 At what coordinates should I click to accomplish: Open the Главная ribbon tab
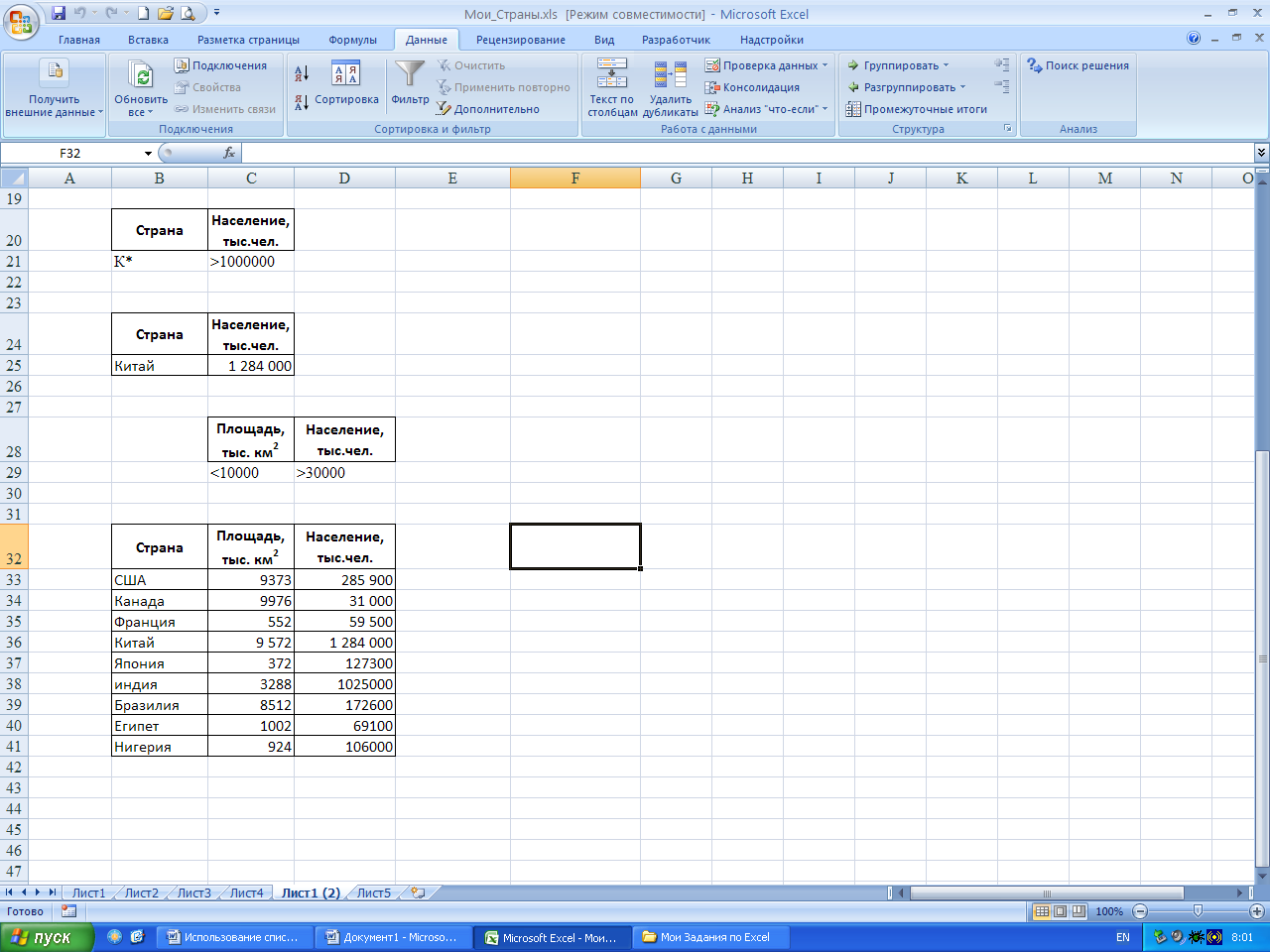tap(79, 40)
